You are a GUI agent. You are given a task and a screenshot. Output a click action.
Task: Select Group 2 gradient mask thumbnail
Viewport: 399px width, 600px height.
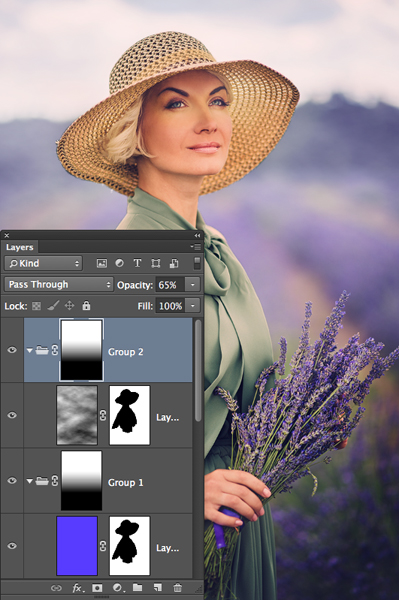pos(81,350)
